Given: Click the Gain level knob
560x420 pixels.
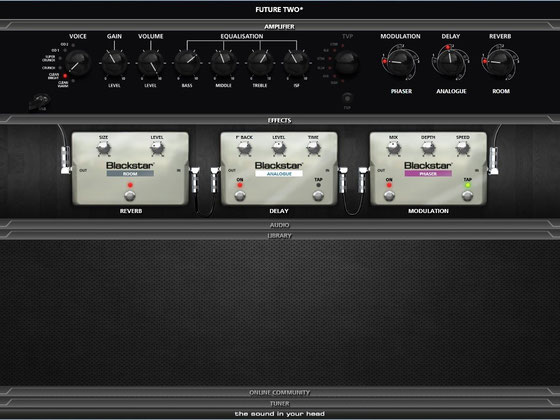Looking at the screenshot, I should click(114, 63).
